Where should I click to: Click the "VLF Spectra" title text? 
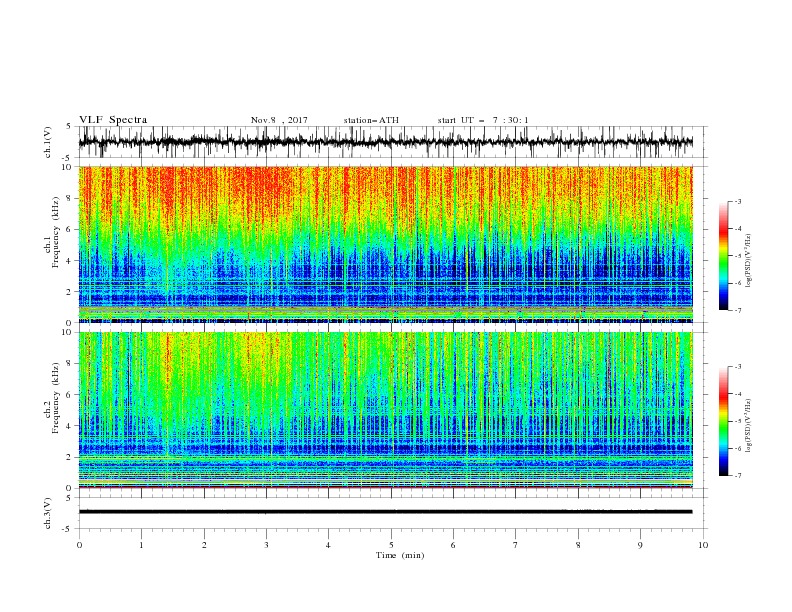point(113,120)
